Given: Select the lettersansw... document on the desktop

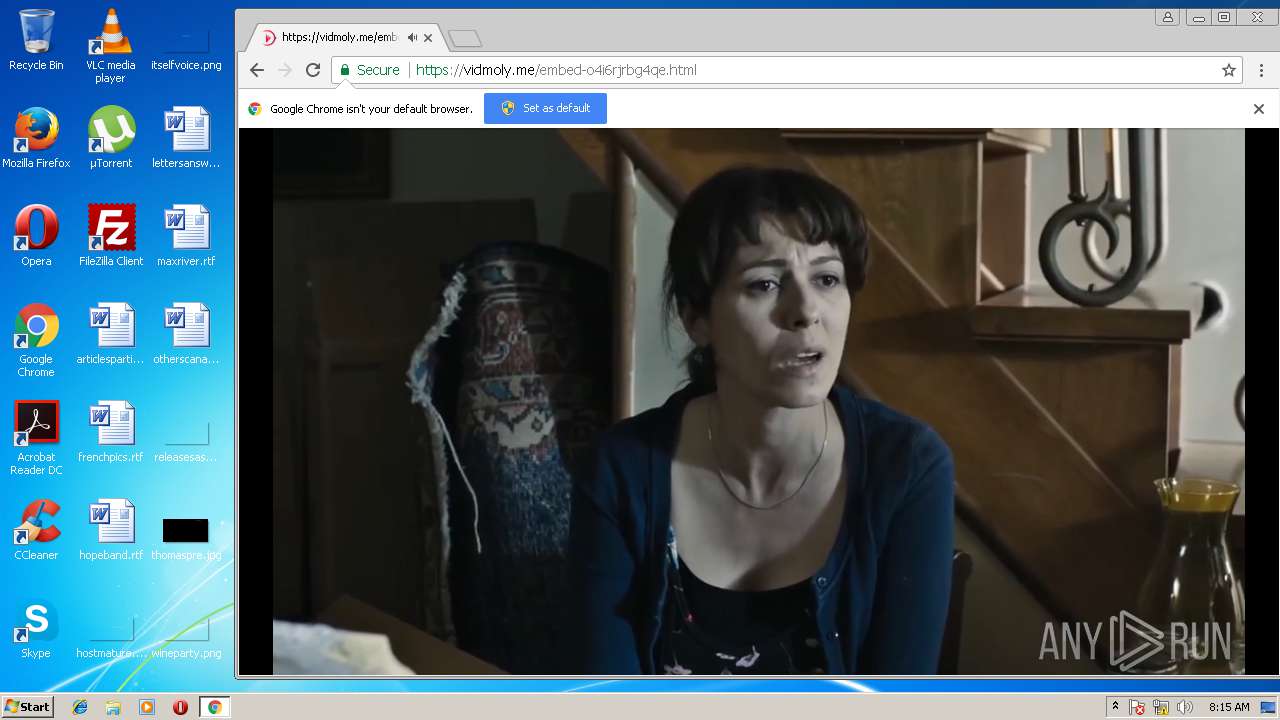Looking at the screenshot, I should pyautogui.click(x=186, y=138).
